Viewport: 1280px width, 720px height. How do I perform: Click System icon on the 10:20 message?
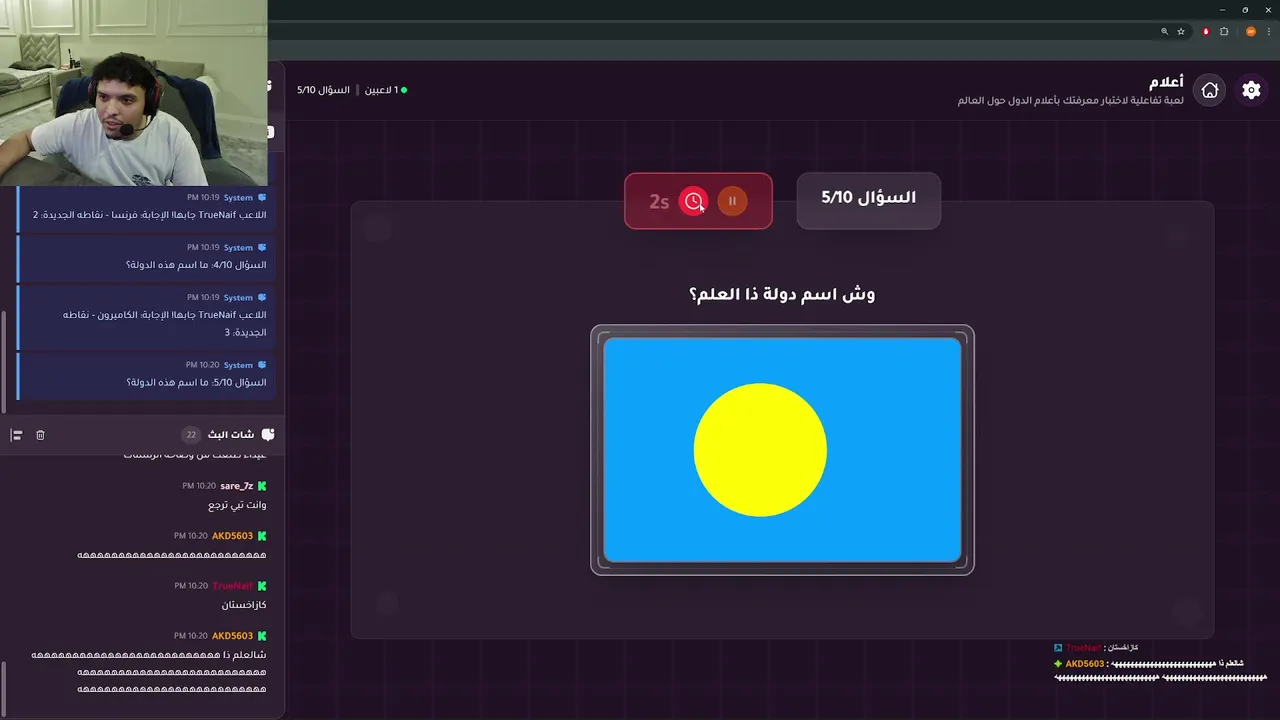click(262, 365)
